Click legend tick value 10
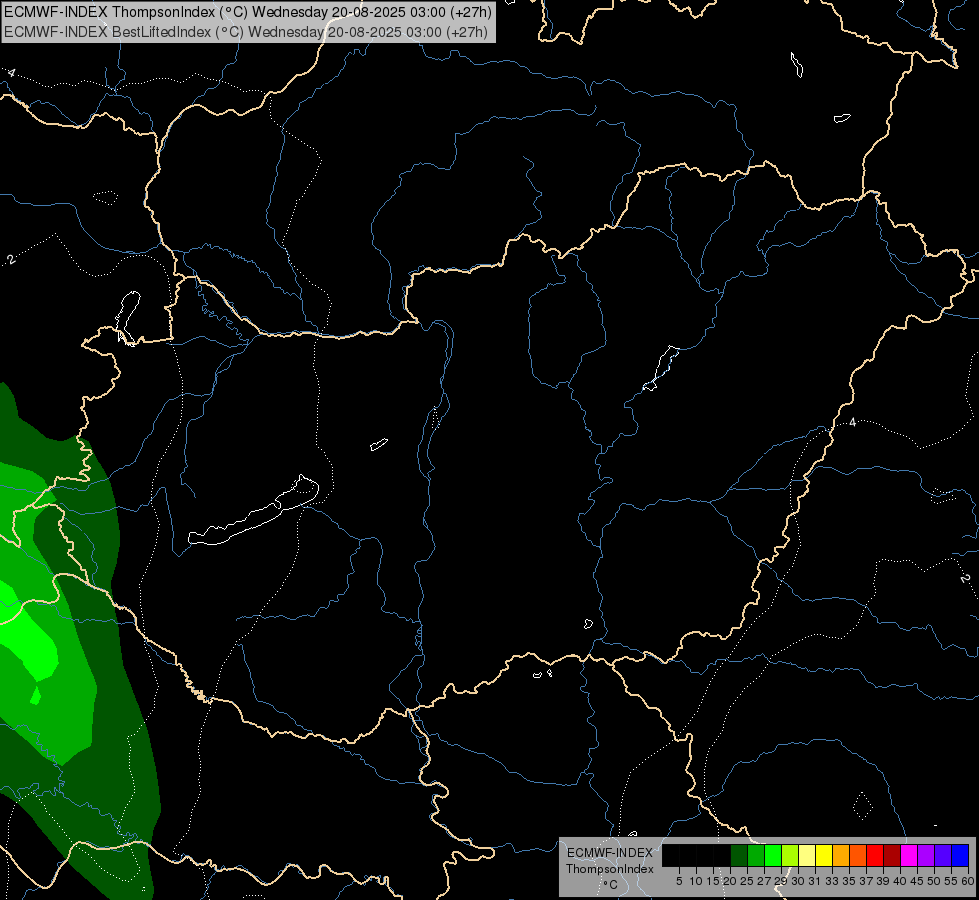The width and height of the screenshot is (979, 900). [696, 881]
